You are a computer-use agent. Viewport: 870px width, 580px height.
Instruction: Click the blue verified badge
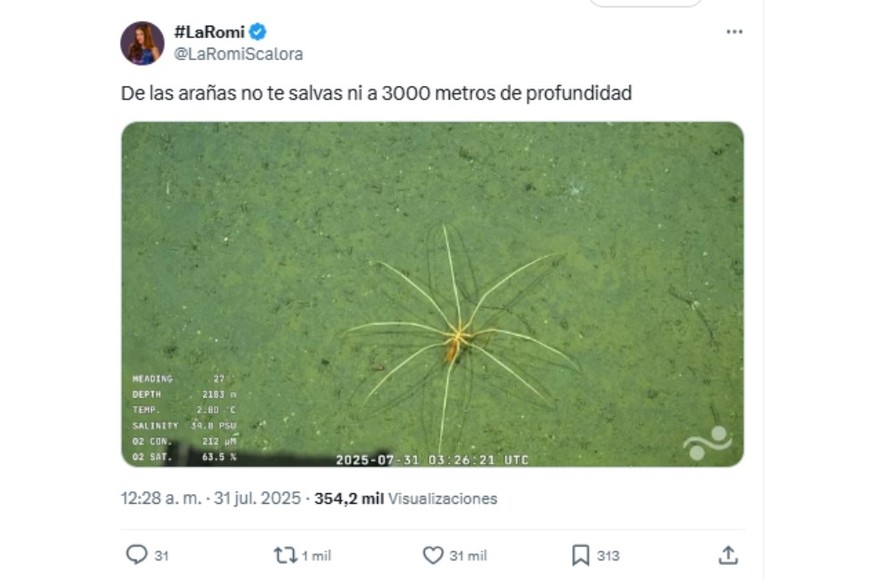(x=257, y=32)
